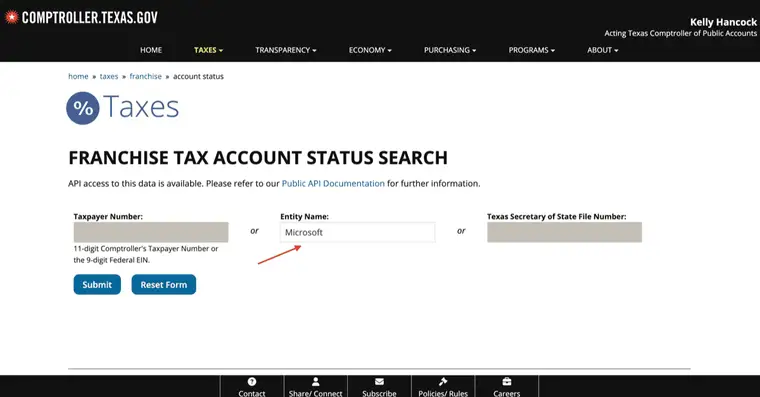Click the Careers briefcase icon

(507, 382)
